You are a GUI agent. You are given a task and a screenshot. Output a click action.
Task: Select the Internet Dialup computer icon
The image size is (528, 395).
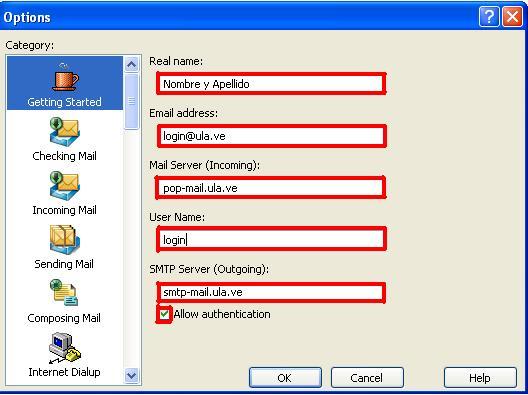pos(64,348)
